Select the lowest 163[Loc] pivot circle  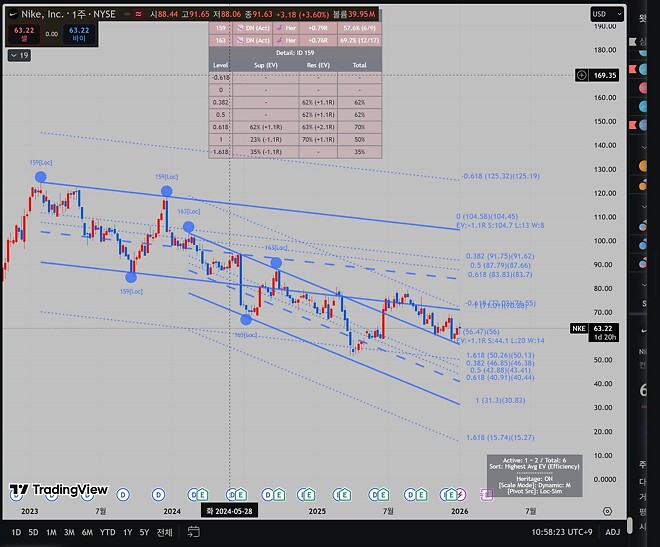pyautogui.click(x=246, y=320)
